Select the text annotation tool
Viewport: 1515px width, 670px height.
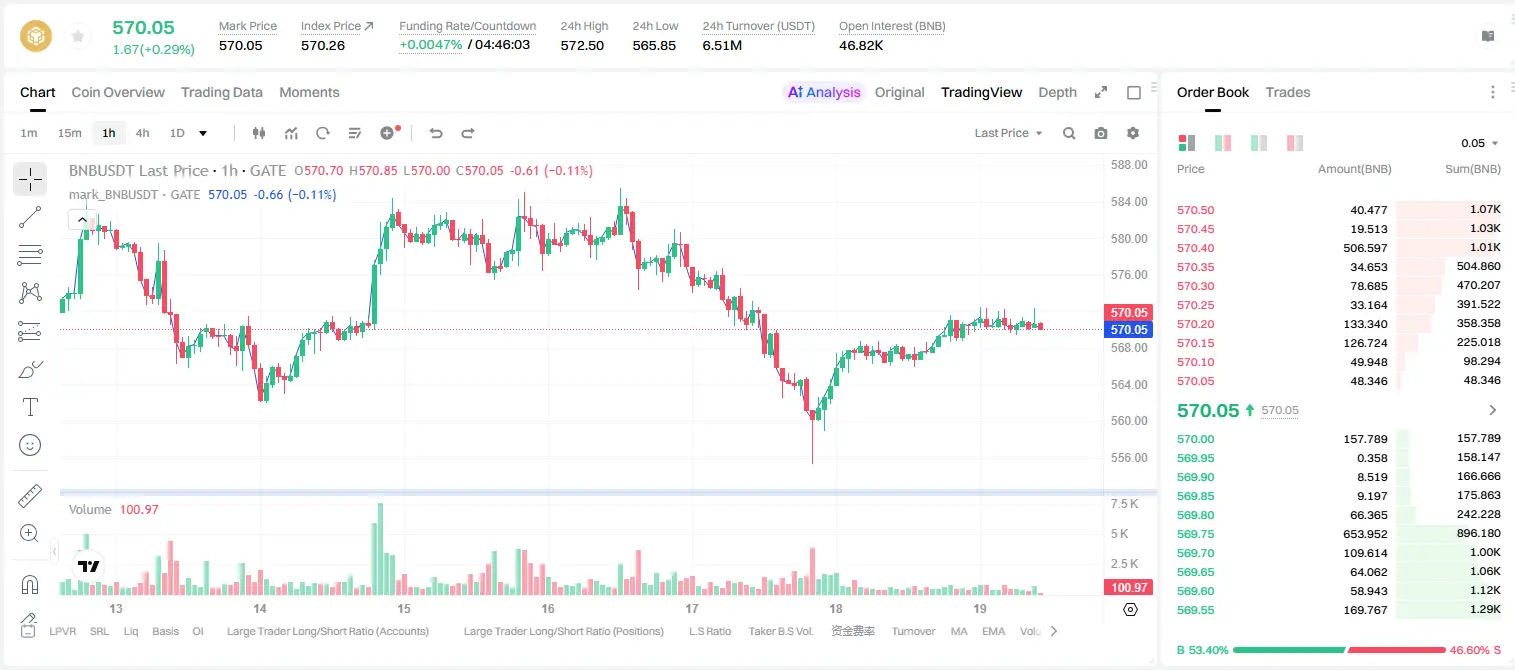30,407
